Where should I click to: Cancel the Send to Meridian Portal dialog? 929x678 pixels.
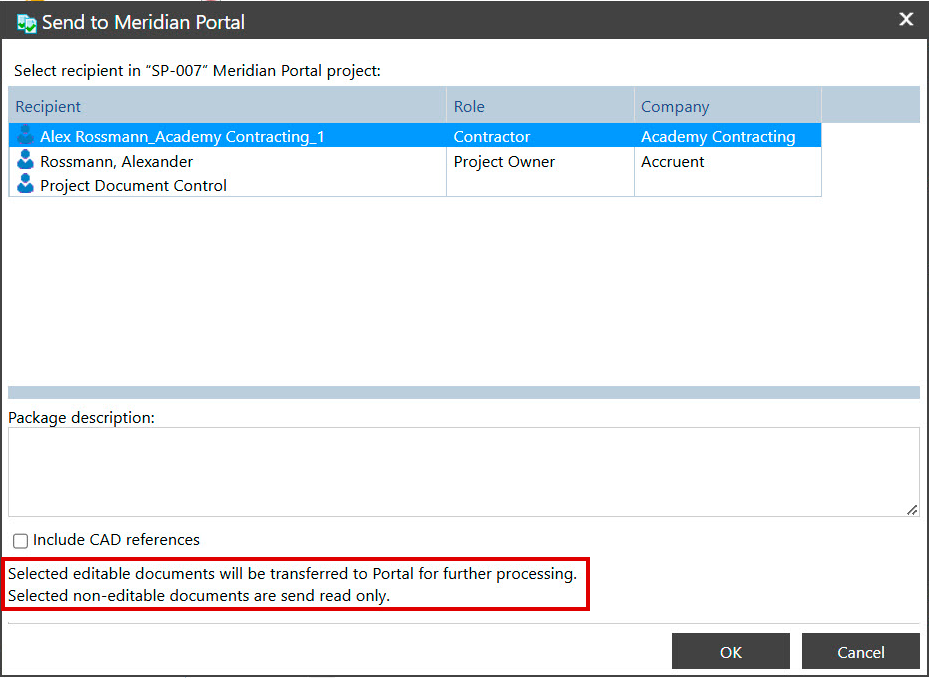(860, 651)
